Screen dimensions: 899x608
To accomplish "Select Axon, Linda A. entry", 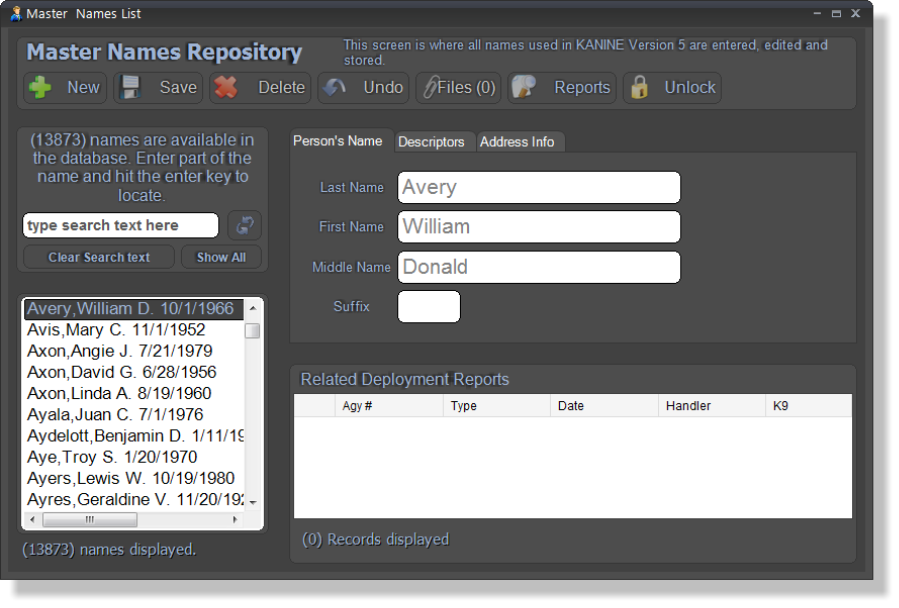I will [134, 393].
